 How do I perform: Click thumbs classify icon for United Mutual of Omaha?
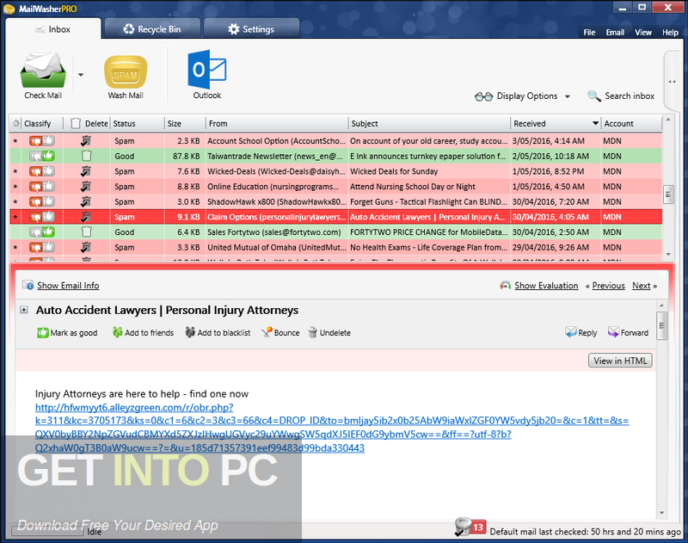(x=42, y=247)
